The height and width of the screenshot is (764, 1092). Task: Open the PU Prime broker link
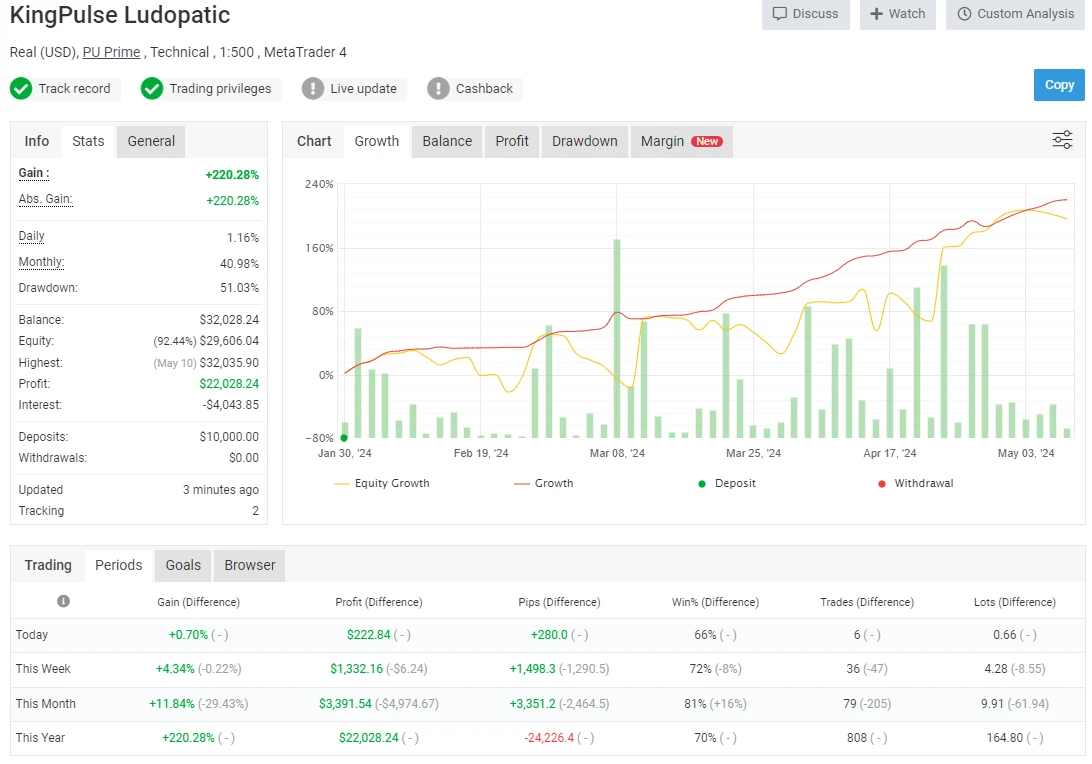coord(111,52)
